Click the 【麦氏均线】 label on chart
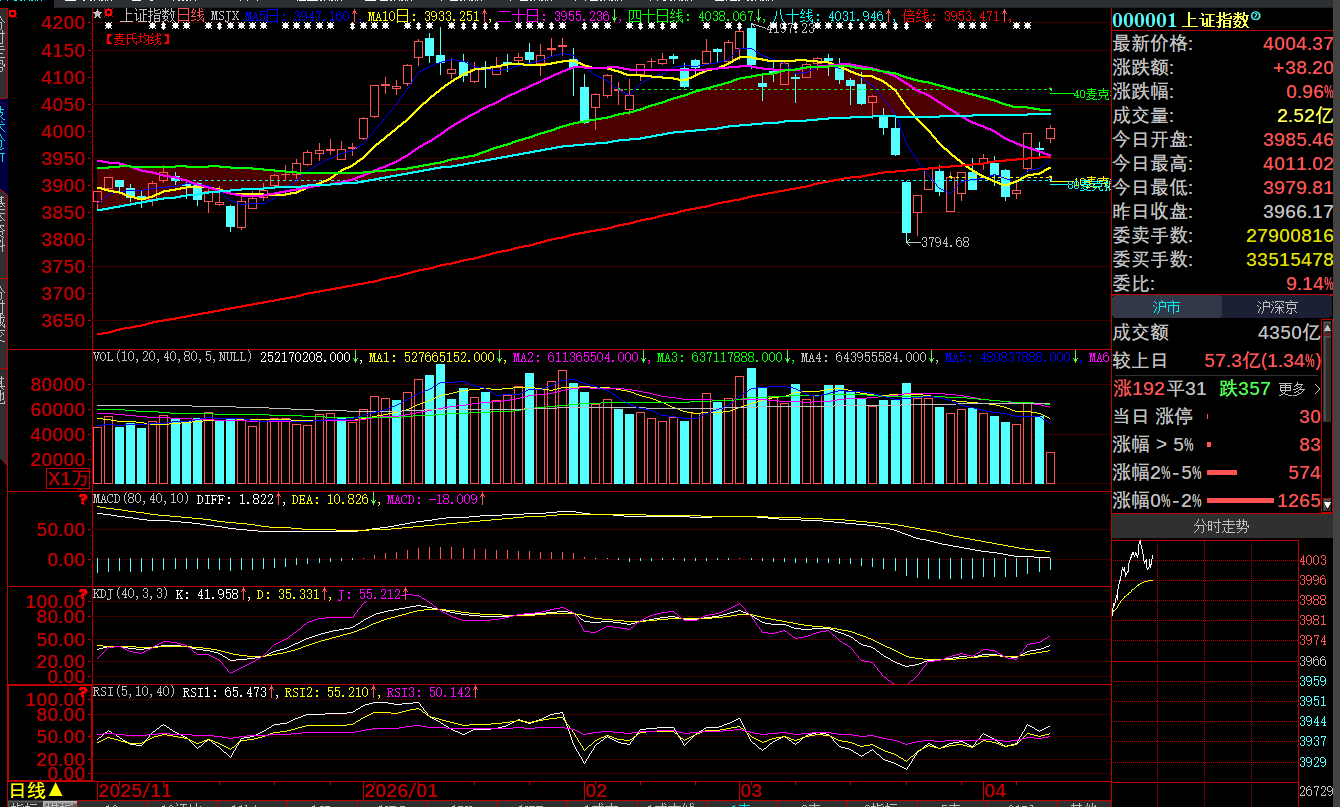This screenshot has width=1340, height=807. point(137,39)
